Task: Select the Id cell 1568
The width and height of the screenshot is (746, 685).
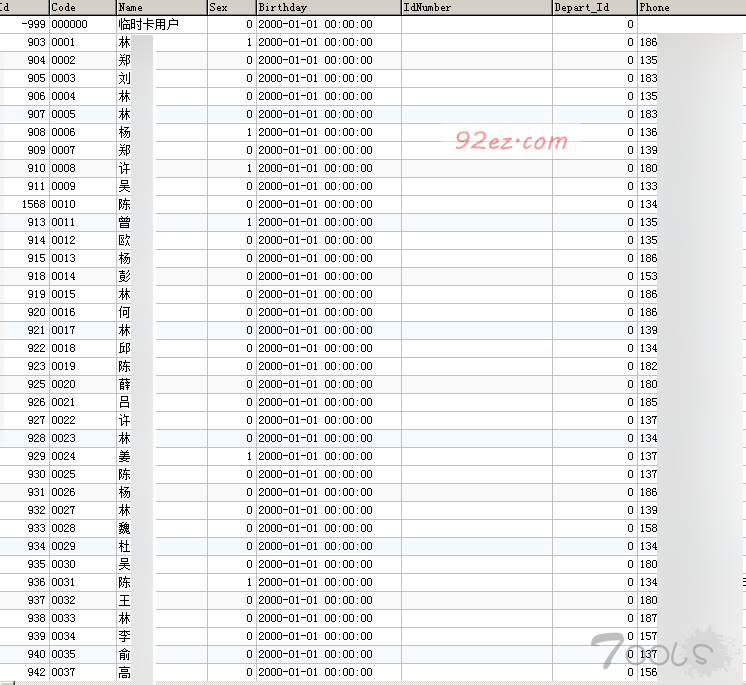Action: click(24, 205)
